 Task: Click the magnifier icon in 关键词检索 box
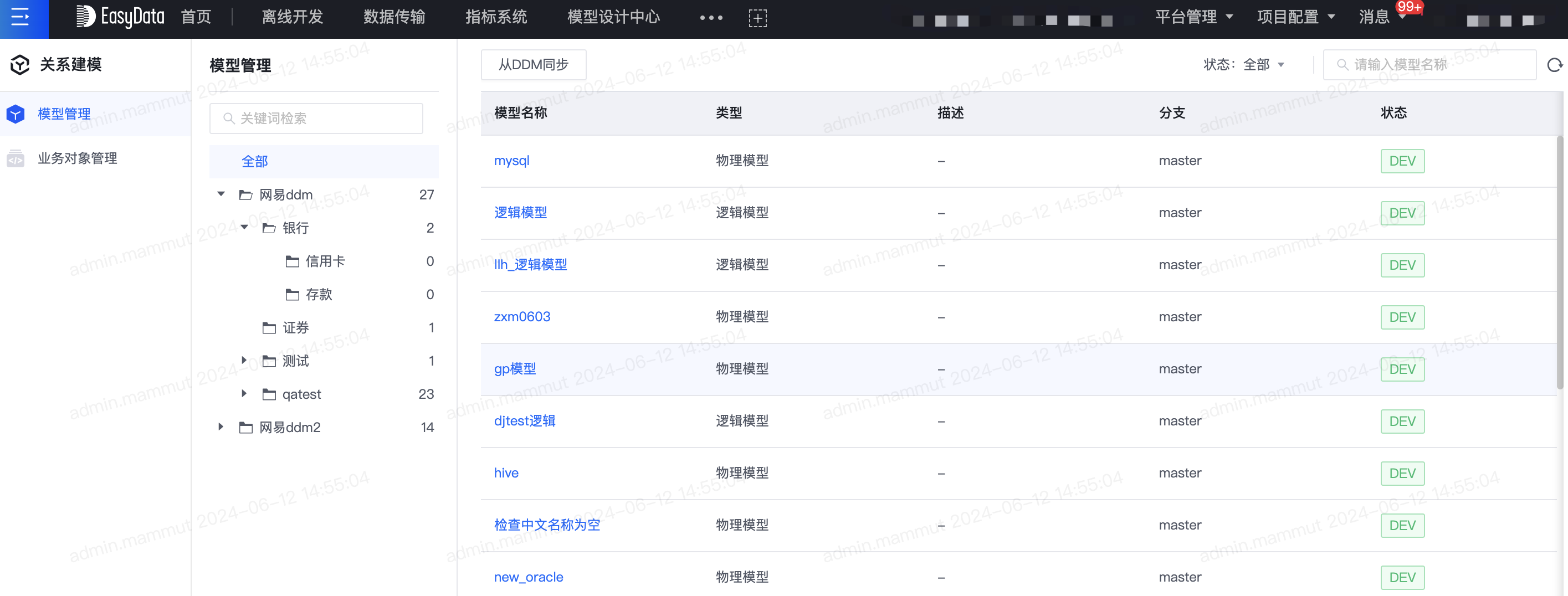coord(228,118)
